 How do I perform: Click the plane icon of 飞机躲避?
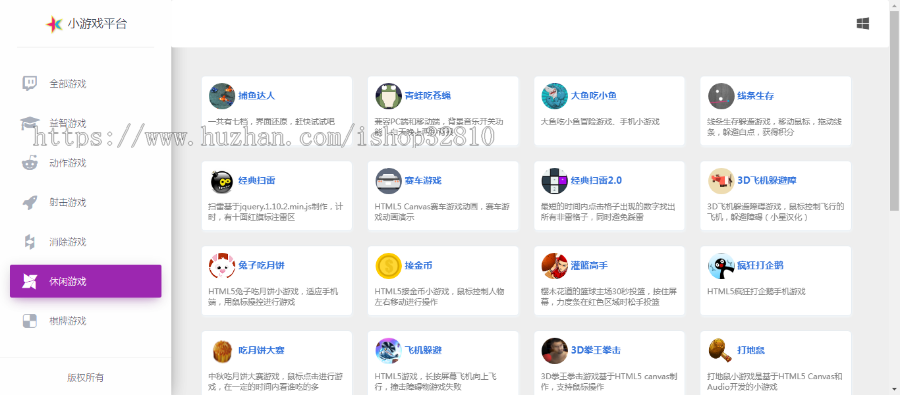point(389,351)
